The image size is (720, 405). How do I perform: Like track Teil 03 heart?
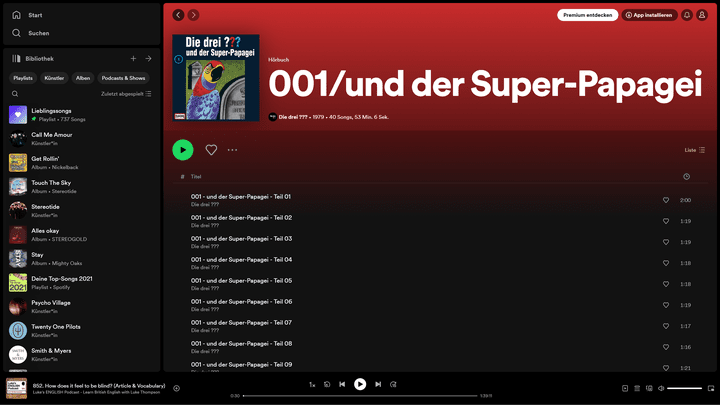(666, 242)
